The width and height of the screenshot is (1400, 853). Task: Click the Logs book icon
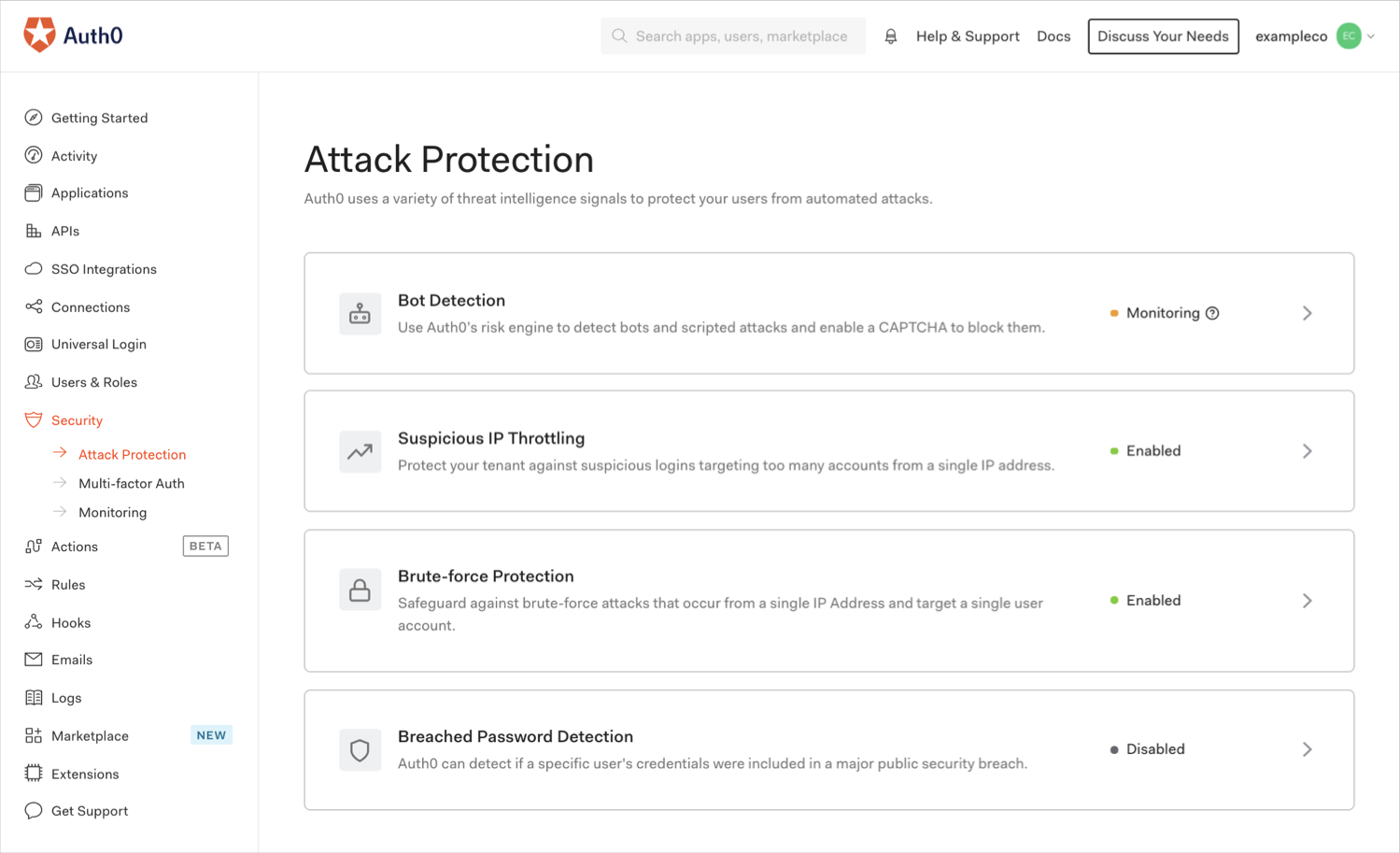[34, 698]
